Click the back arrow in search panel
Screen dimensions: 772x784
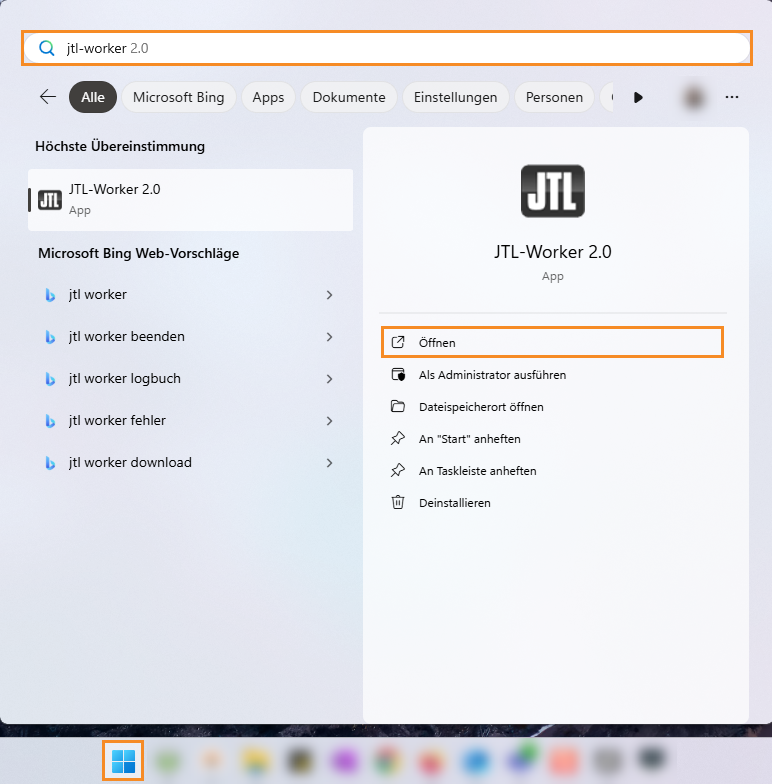(x=48, y=97)
